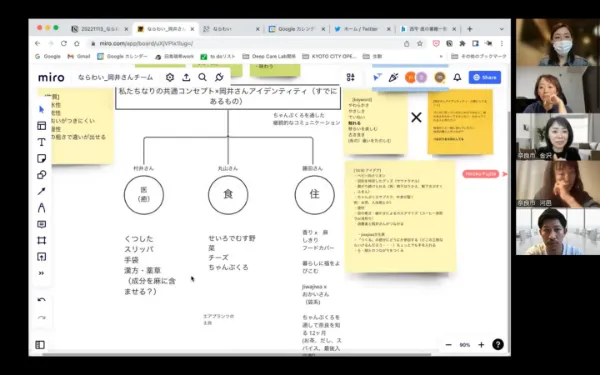This screenshot has height=375, width=600.
Task: Open the reactions party icon
Action: click(x=393, y=77)
